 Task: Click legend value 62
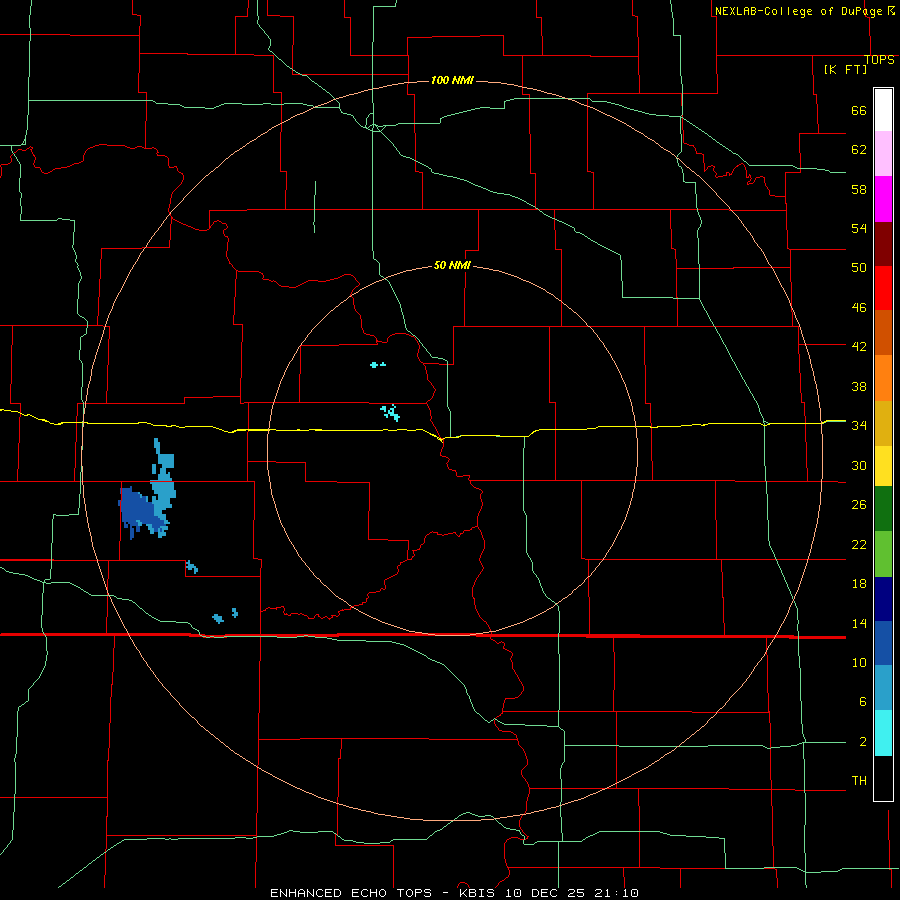point(859,150)
